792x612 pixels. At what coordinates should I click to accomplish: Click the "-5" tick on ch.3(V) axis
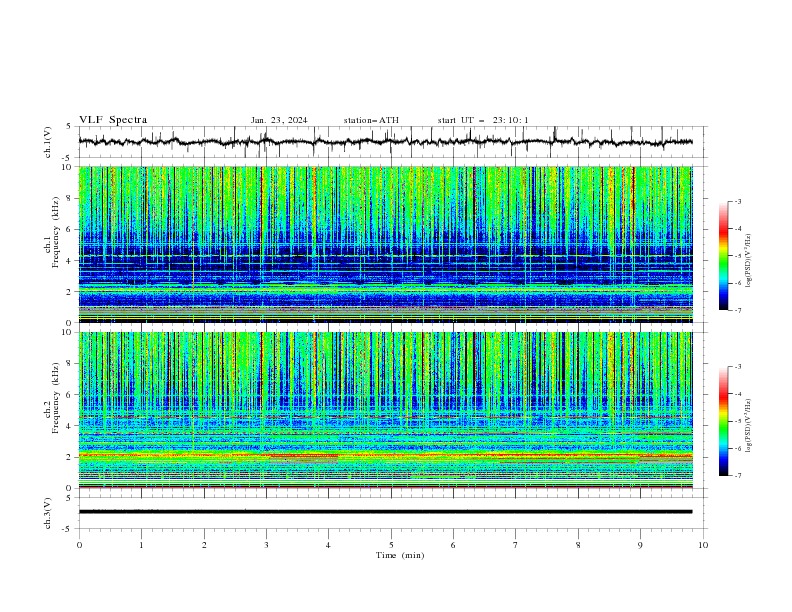[66, 529]
